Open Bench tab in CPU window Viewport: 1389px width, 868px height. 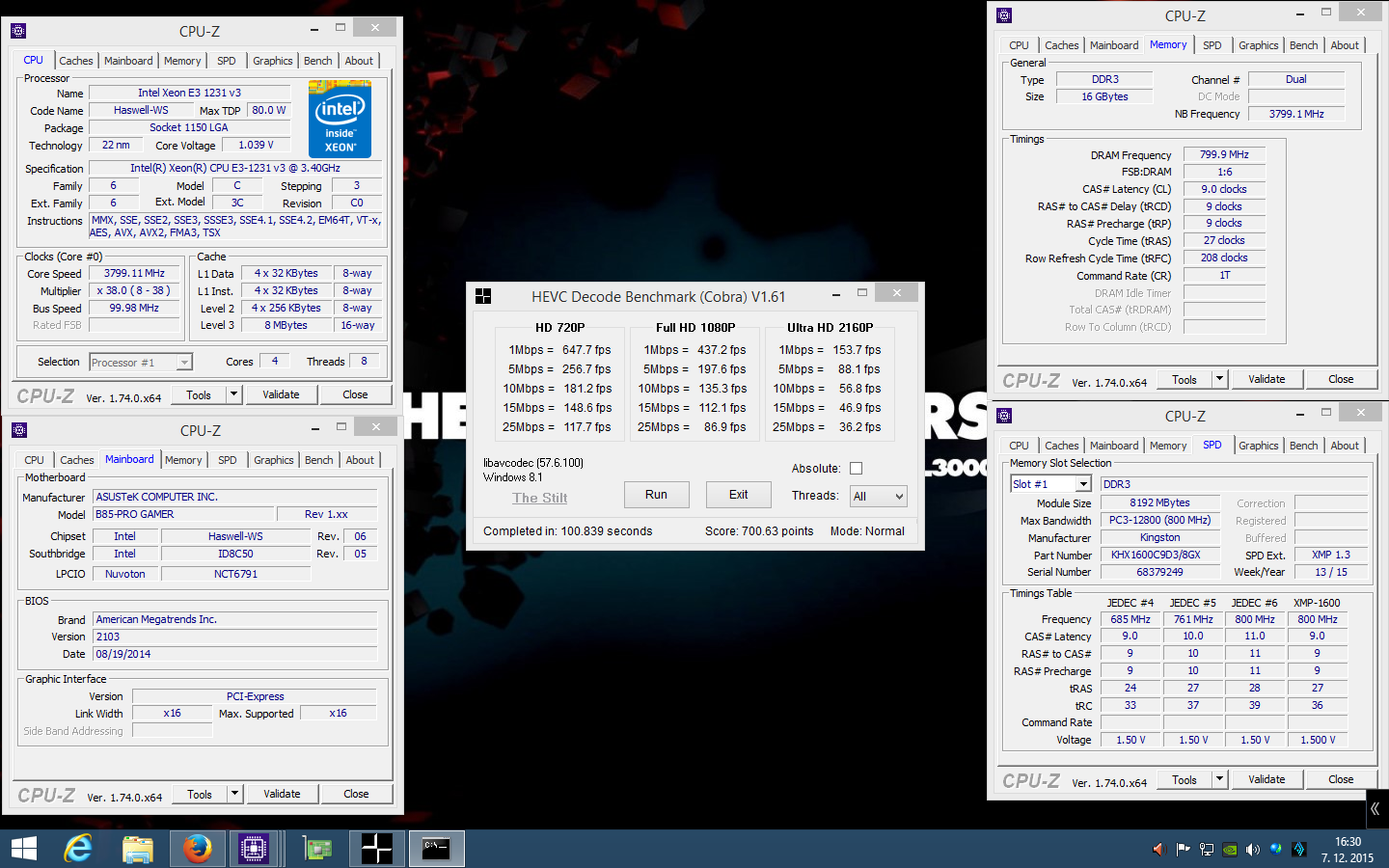317,61
